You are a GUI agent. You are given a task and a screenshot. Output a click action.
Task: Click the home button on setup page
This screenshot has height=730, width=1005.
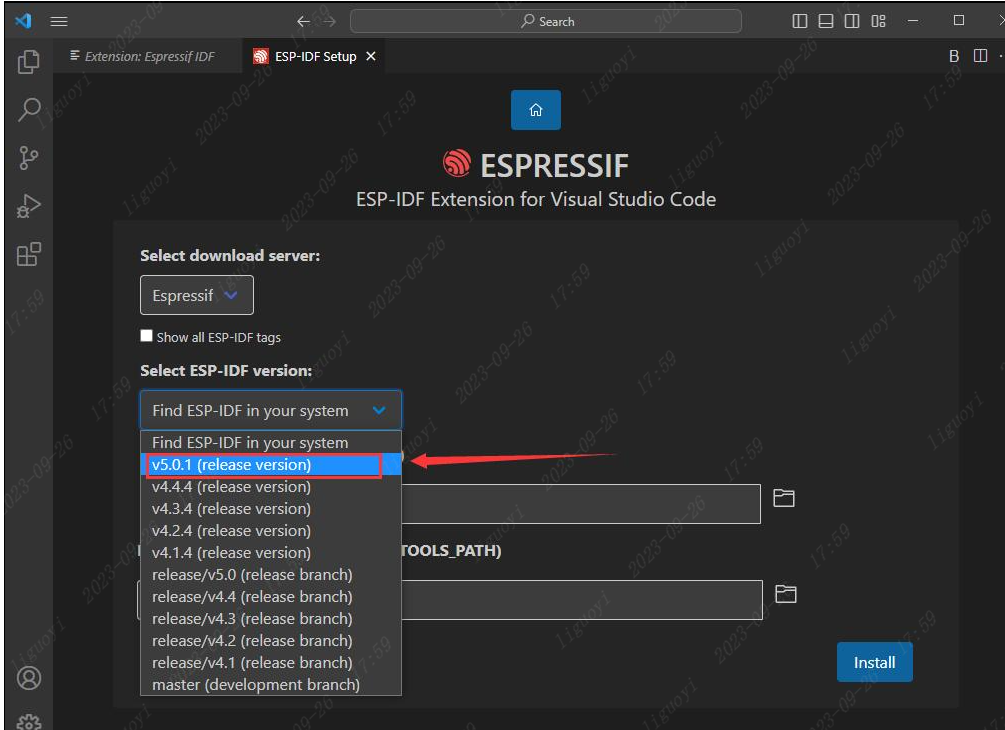click(536, 110)
